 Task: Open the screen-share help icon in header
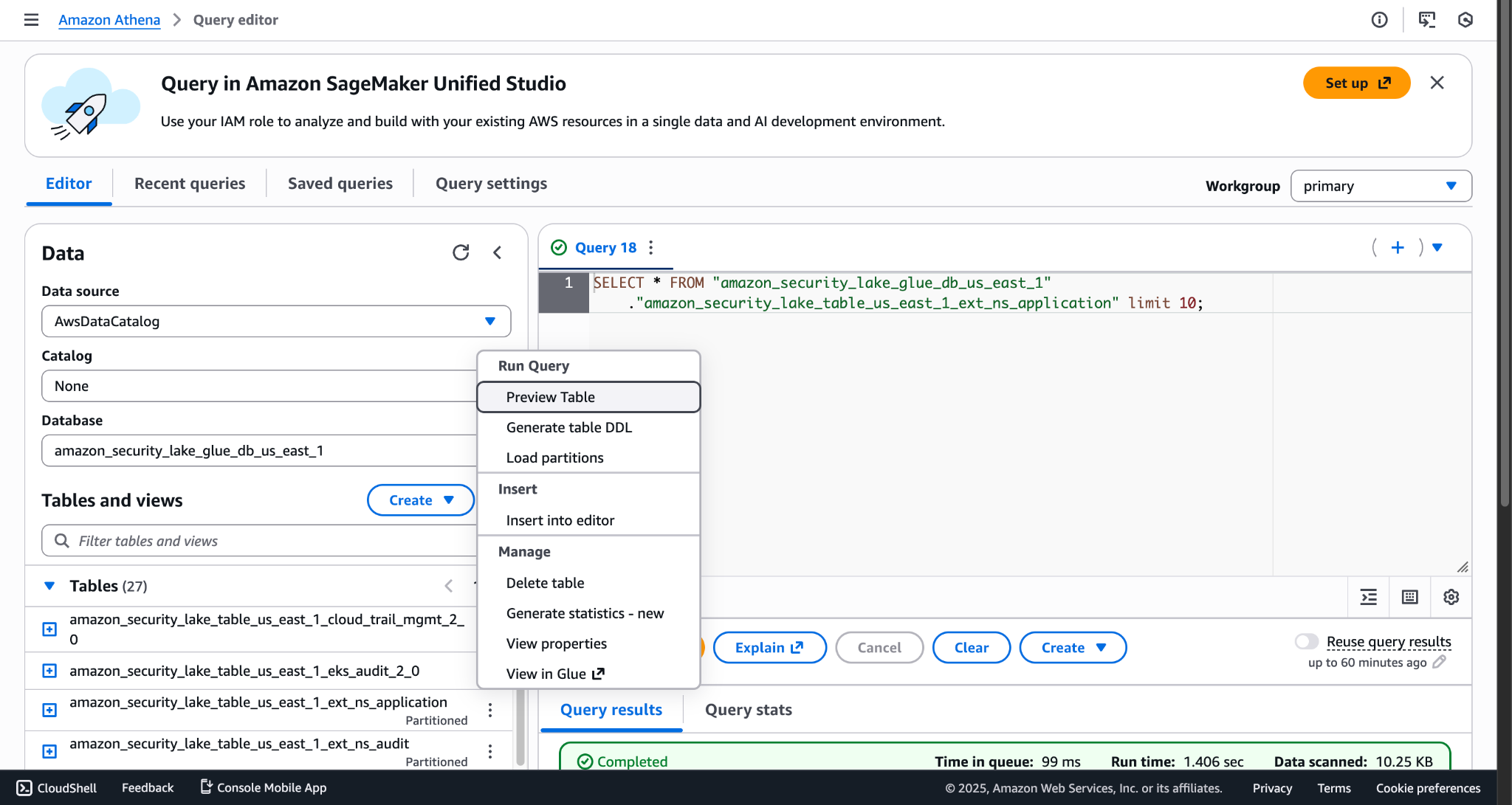coord(1426,20)
